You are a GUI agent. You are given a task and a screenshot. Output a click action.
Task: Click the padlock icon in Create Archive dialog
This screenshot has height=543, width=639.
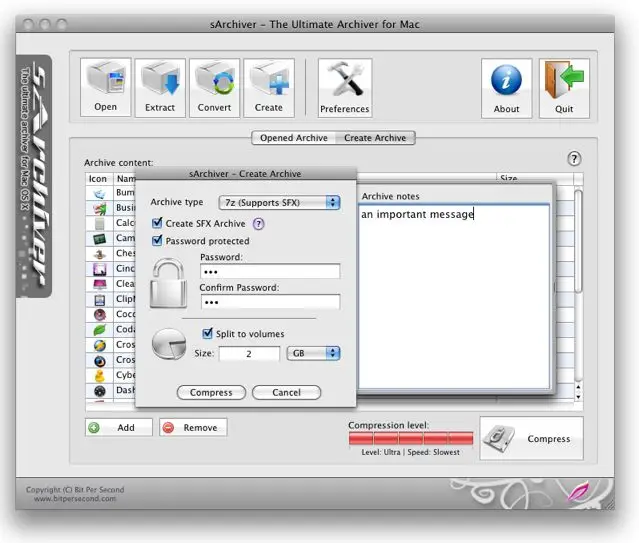tap(168, 283)
